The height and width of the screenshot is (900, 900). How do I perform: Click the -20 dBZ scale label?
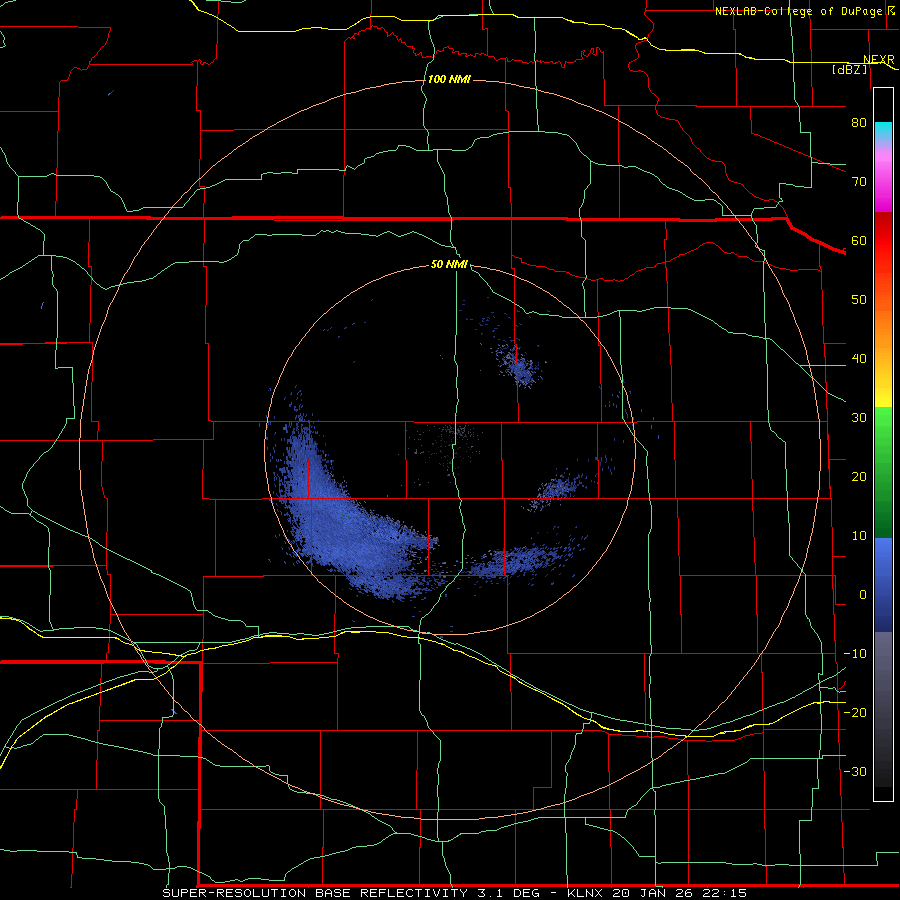coord(855,712)
